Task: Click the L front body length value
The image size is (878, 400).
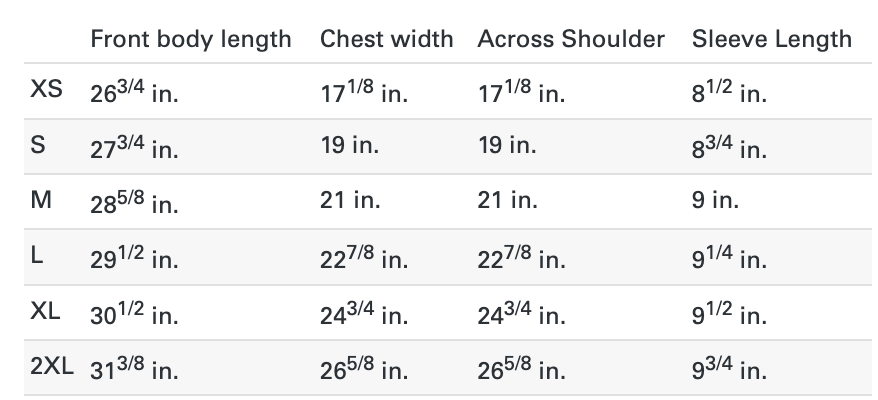Action: (x=134, y=257)
